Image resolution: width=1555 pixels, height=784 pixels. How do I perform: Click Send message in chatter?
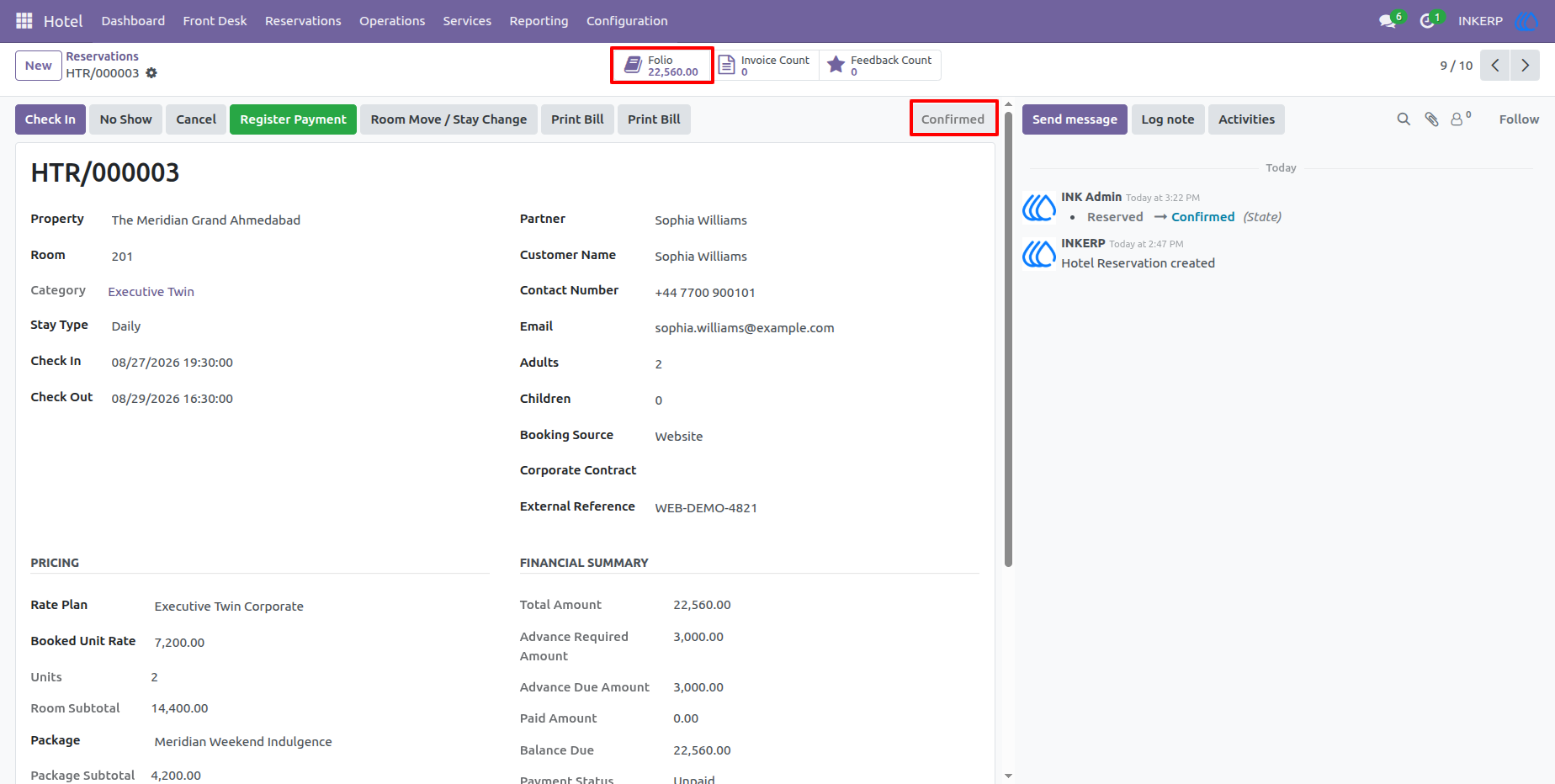pyautogui.click(x=1075, y=119)
